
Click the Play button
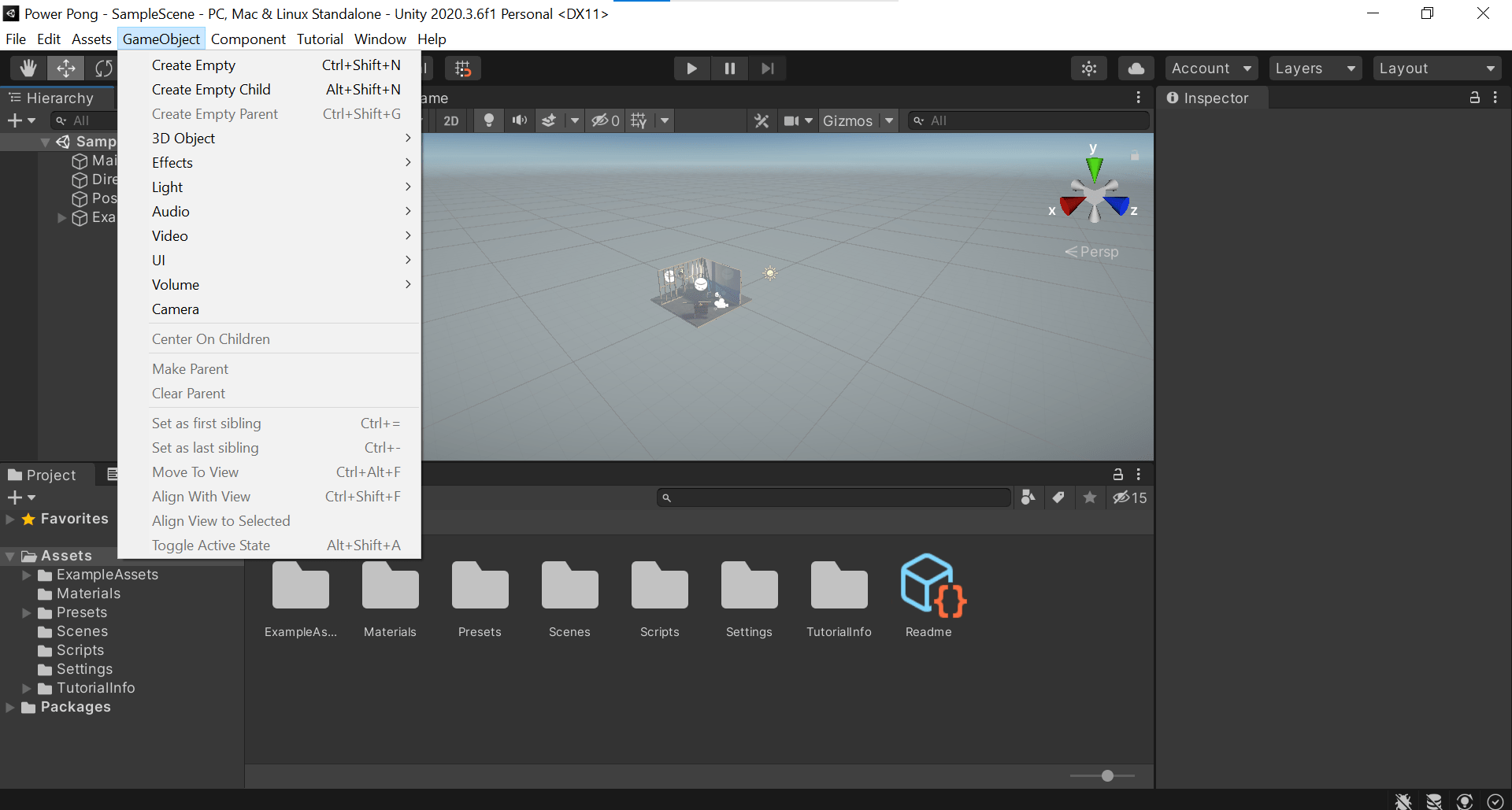click(692, 68)
